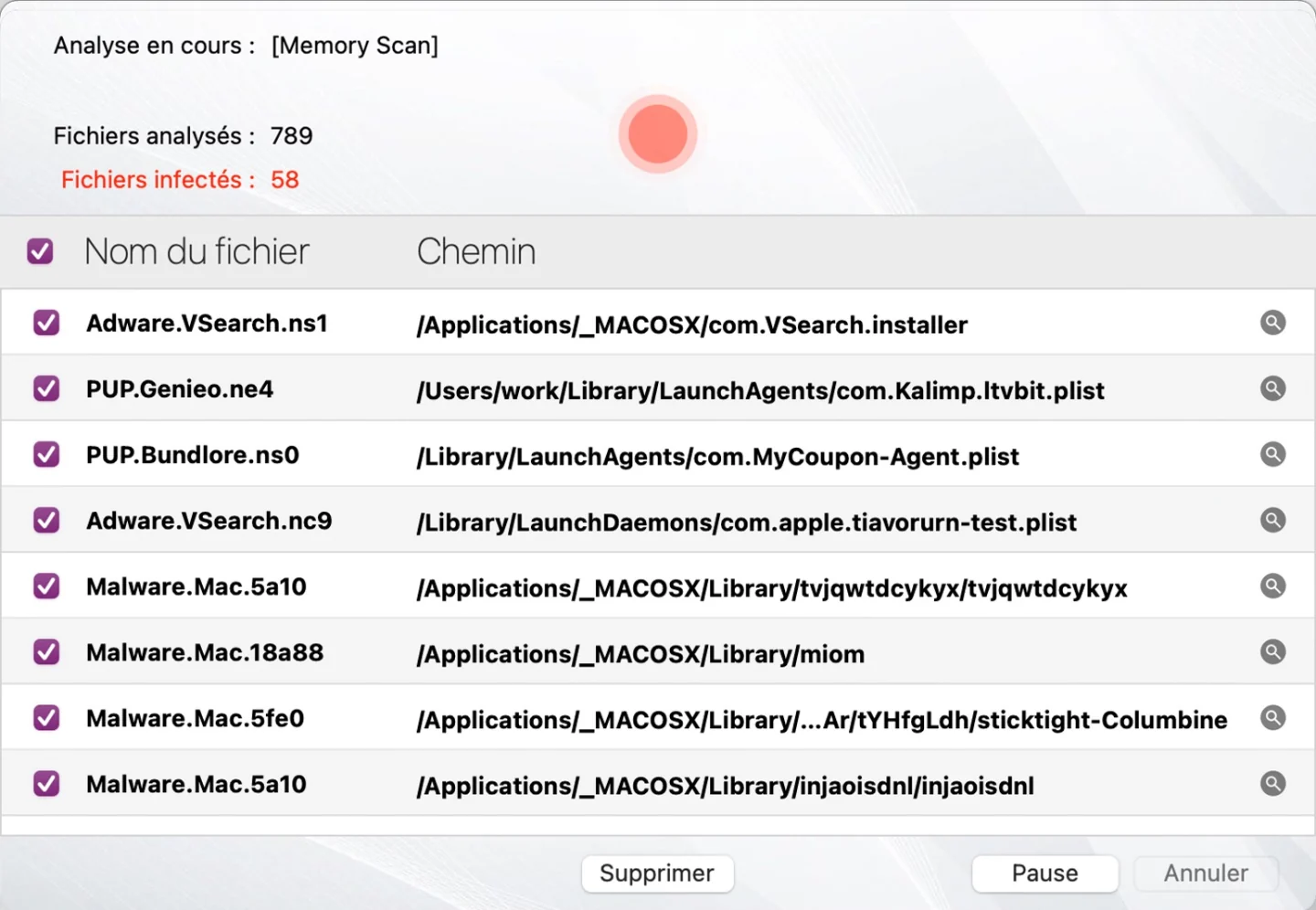The height and width of the screenshot is (910, 1316).
Task: Select the path ending in sticktight-Columbine
Action: [x=822, y=720]
